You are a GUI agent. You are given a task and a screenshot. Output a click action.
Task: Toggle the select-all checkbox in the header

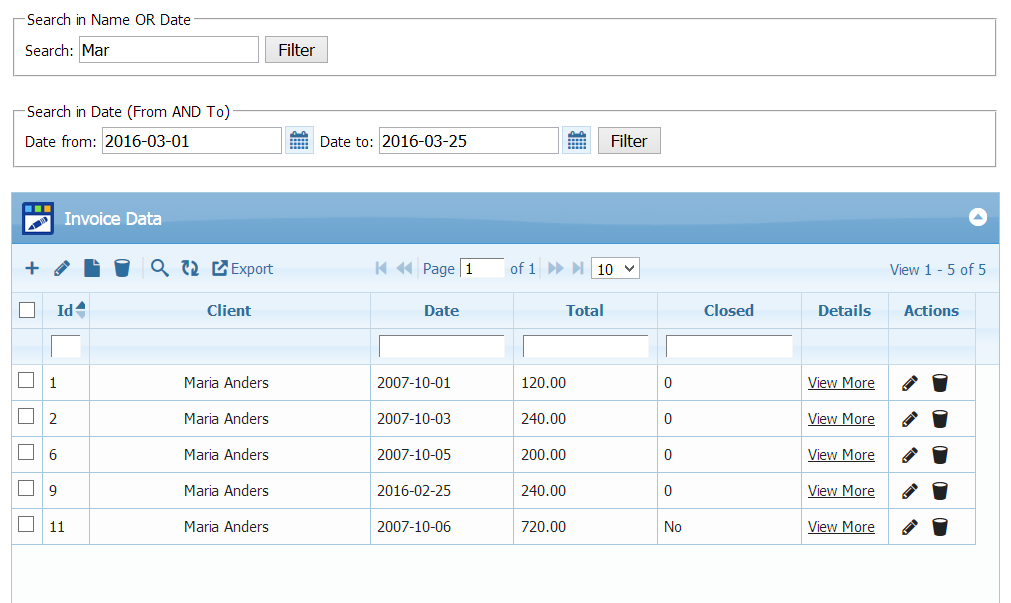point(27,310)
